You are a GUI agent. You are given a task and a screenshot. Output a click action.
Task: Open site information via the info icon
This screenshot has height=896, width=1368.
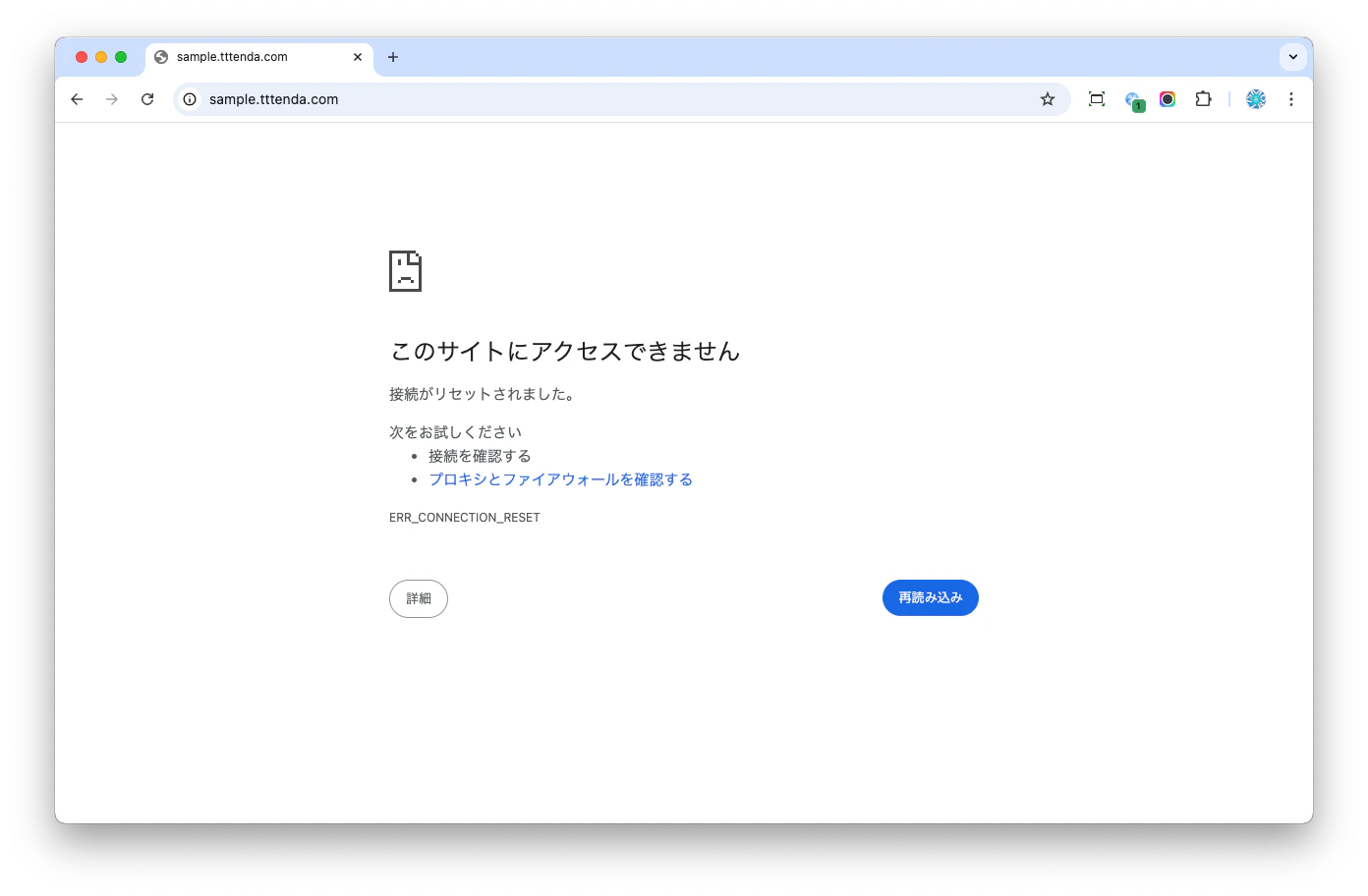pos(188,99)
